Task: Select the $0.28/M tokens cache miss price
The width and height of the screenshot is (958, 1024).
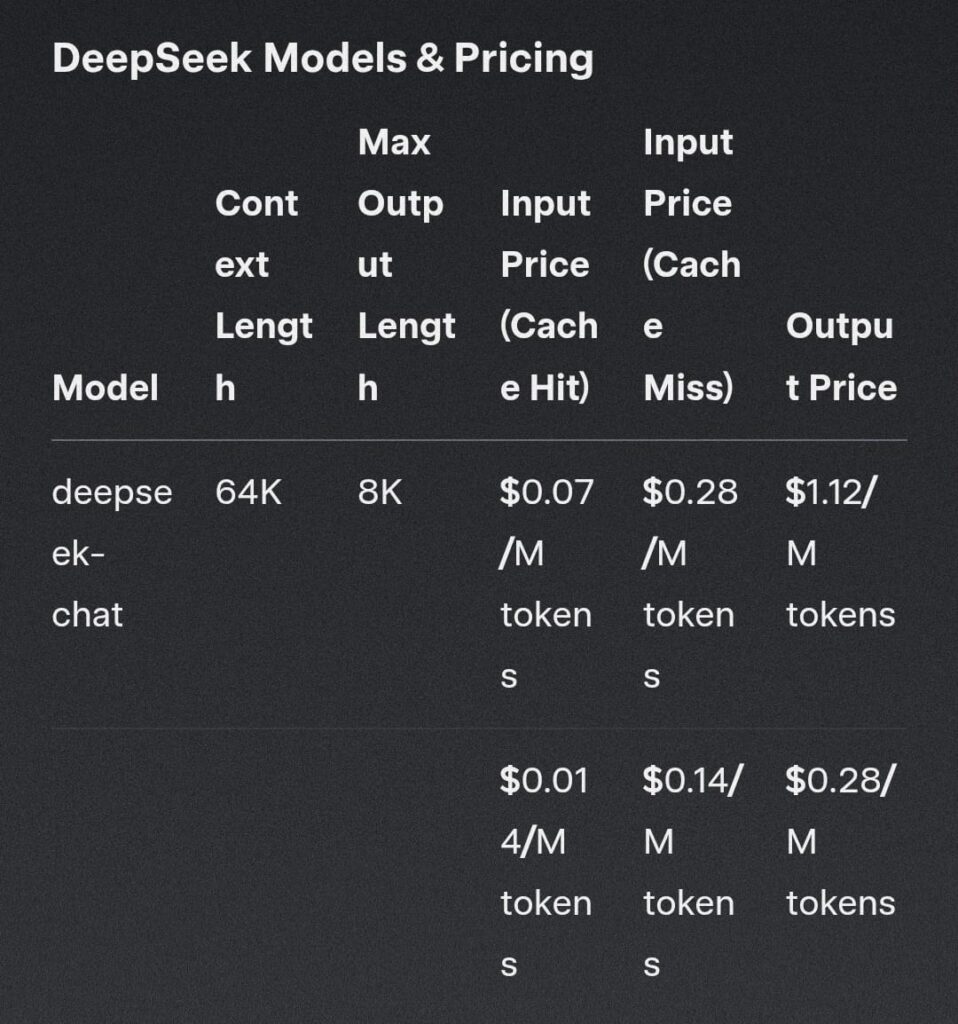Action: point(690,584)
